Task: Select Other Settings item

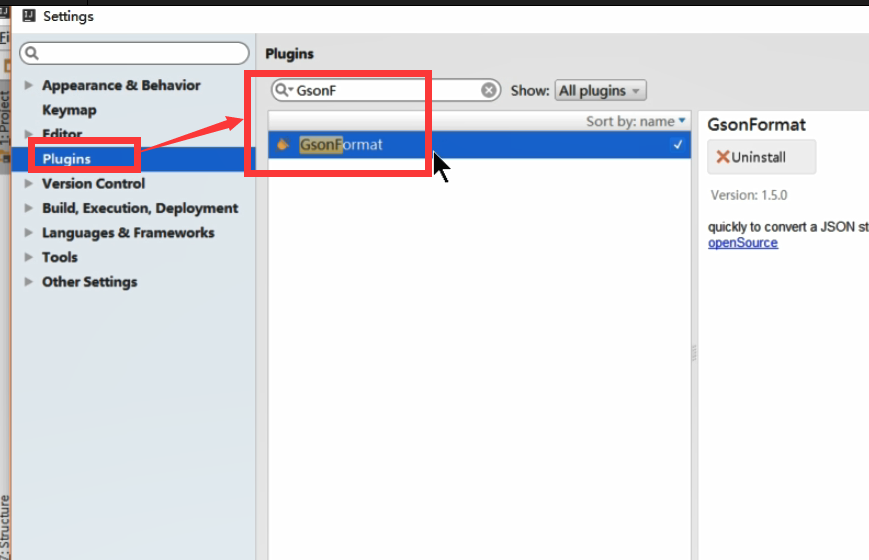Action: 89,282
